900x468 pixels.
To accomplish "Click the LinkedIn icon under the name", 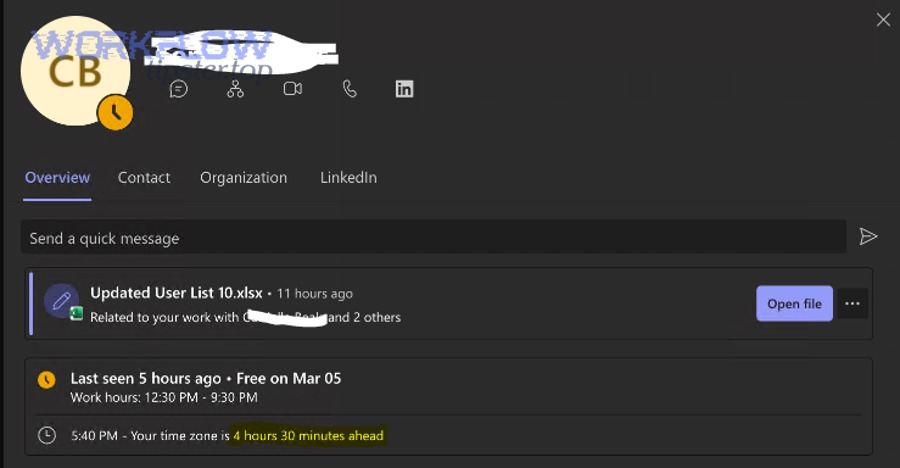I will click(404, 89).
